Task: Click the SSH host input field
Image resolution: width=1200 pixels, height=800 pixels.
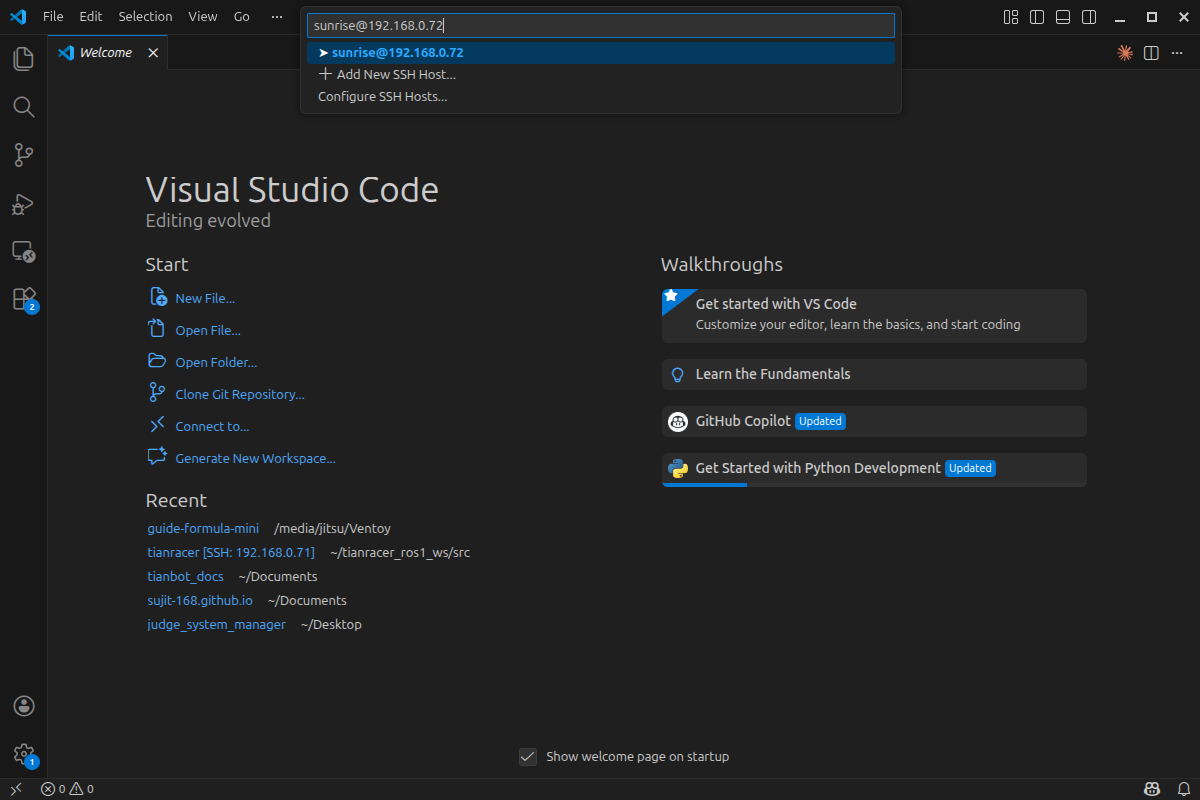Action: pos(600,25)
